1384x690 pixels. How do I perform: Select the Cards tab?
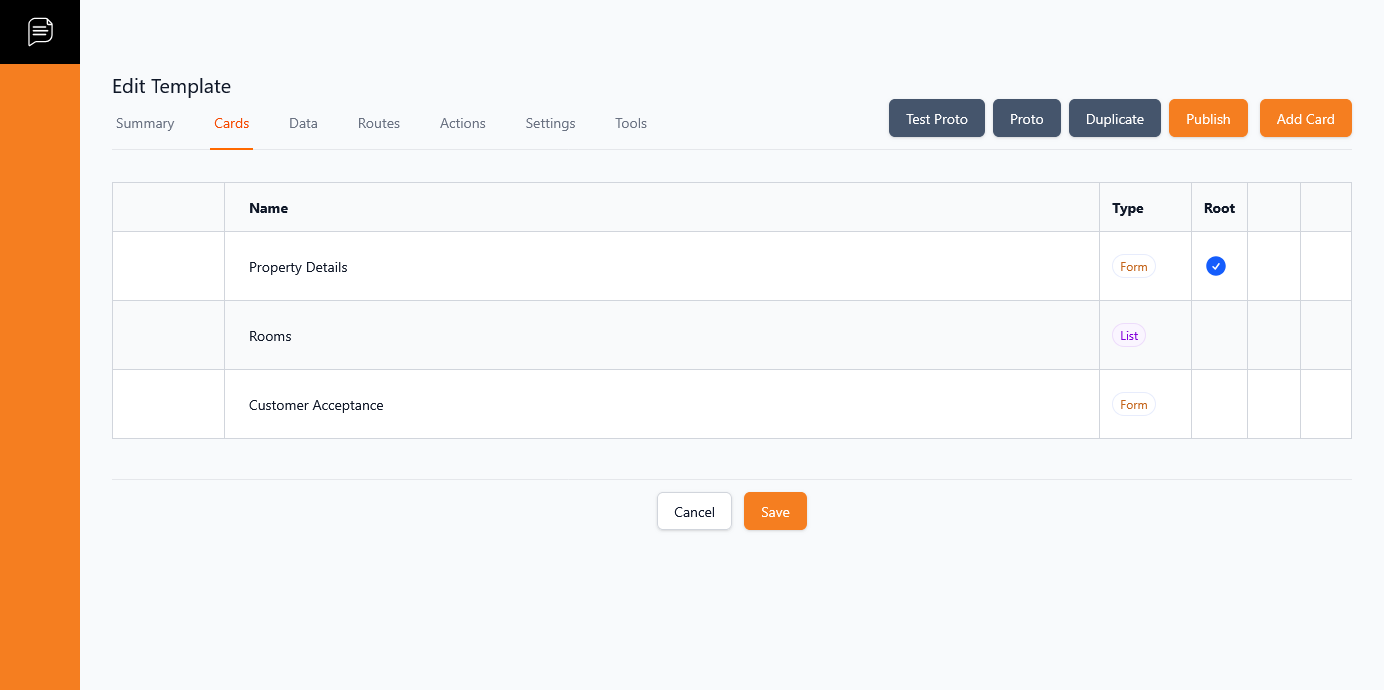(x=231, y=123)
